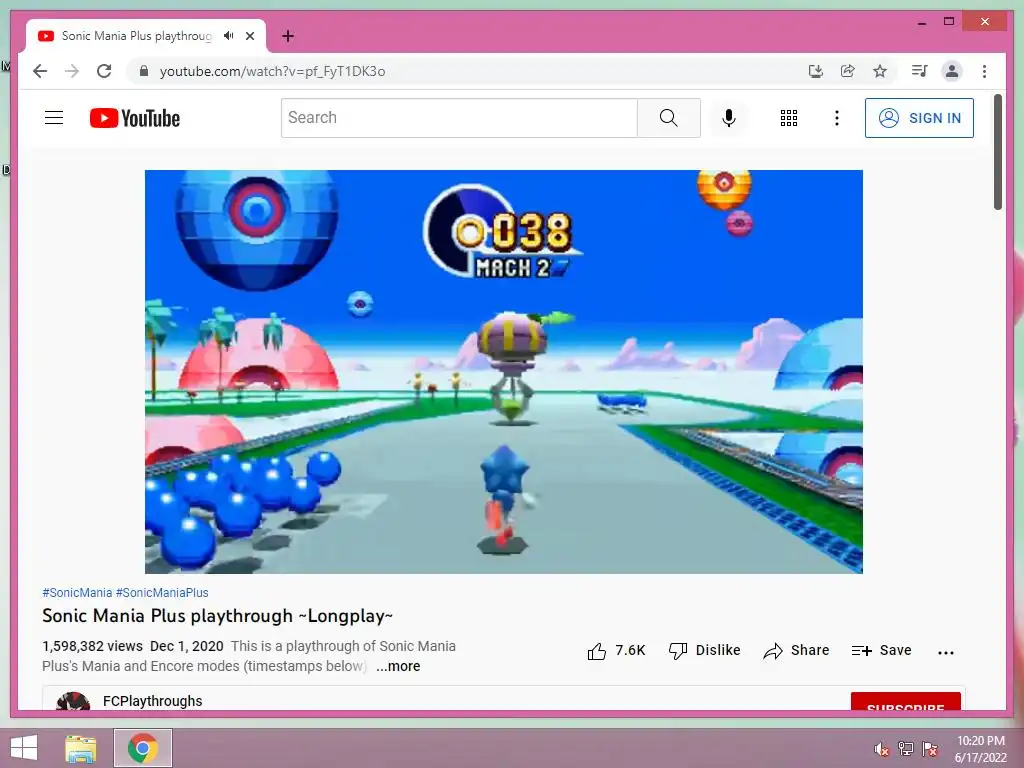Viewport: 1024px width, 768px height.
Task: Open File Explorer from taskbar
Action: click(81, 748)
